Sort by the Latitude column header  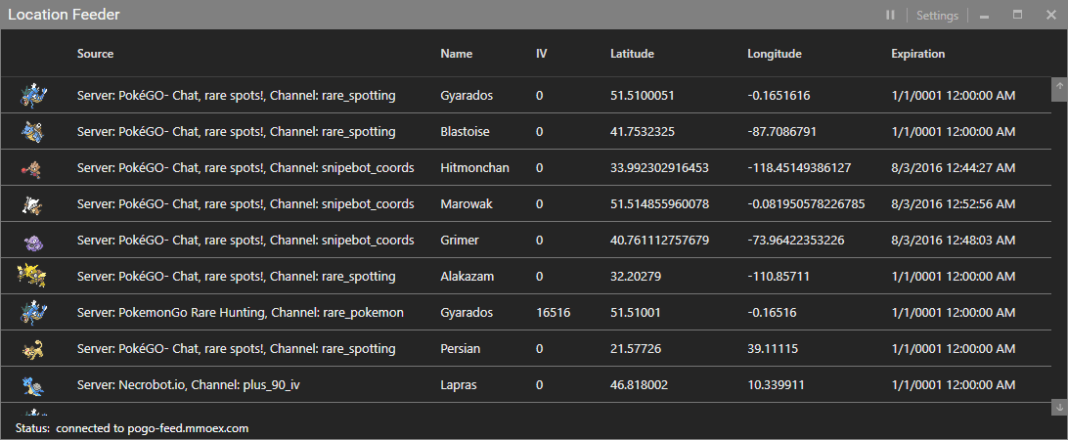pos(632,54)
